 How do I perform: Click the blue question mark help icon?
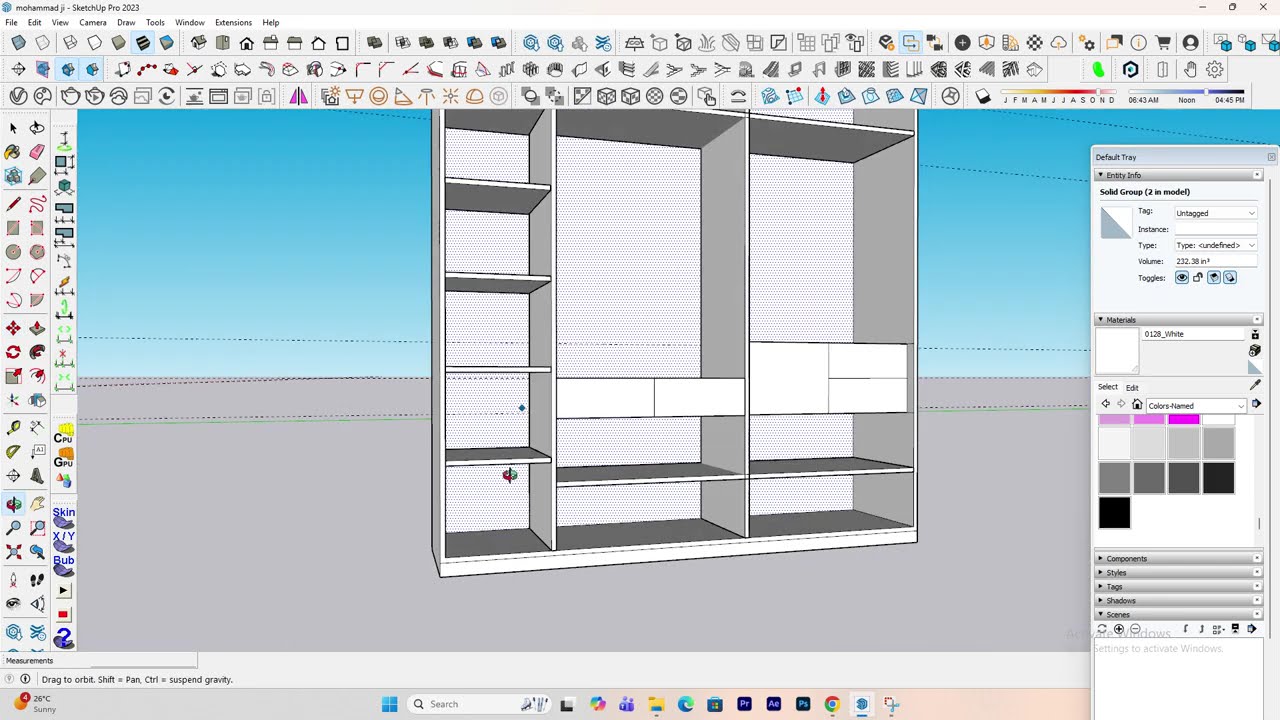63,637
